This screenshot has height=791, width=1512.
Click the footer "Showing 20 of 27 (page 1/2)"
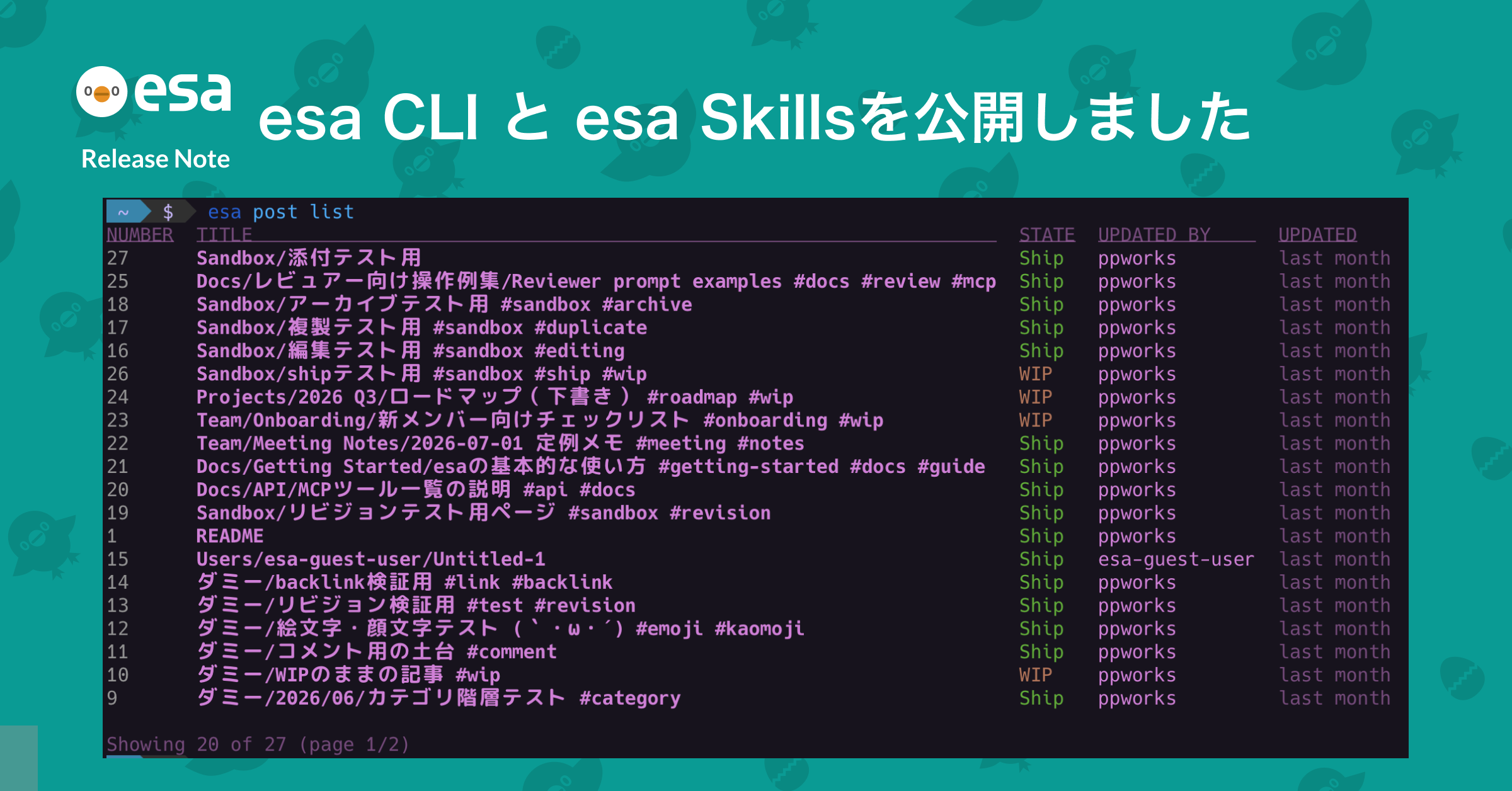(258, 744)
